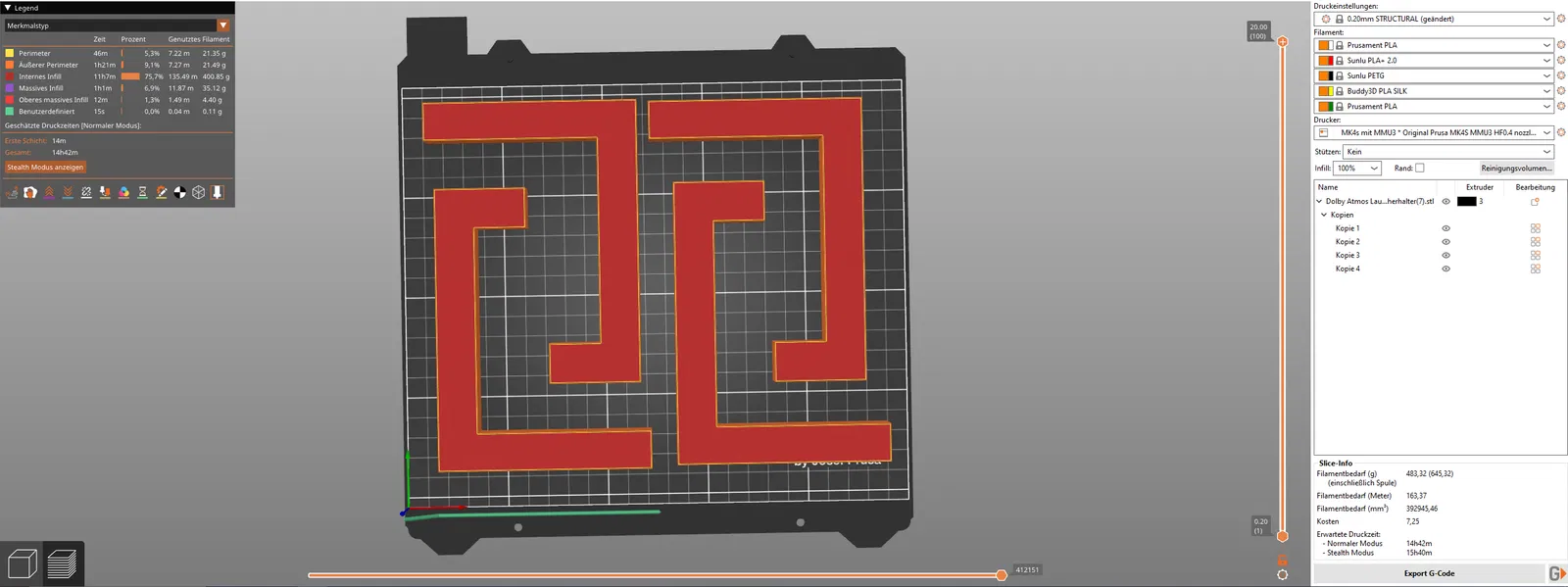This screenshot has width=1568, height=587.
Task: Click upper thumb of vertical layer slider
Action: coord(1282,41)
